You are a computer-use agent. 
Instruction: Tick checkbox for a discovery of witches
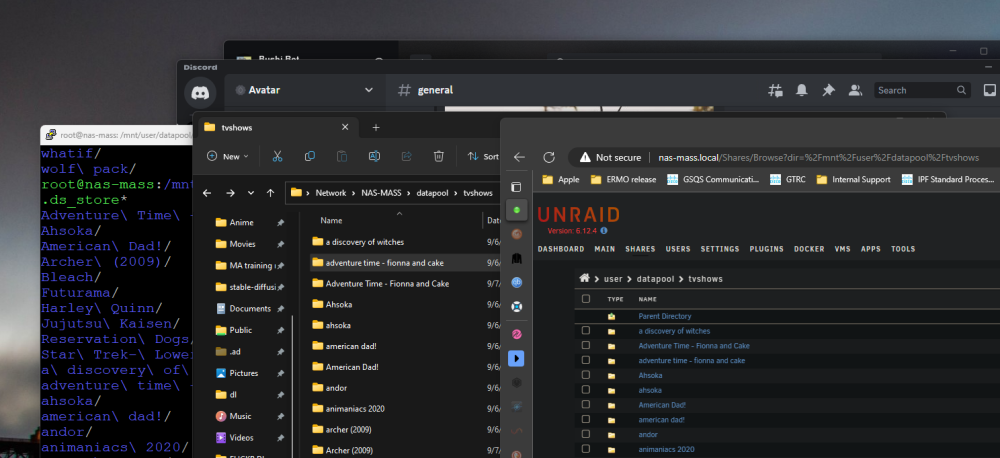(x=585, y=330)
